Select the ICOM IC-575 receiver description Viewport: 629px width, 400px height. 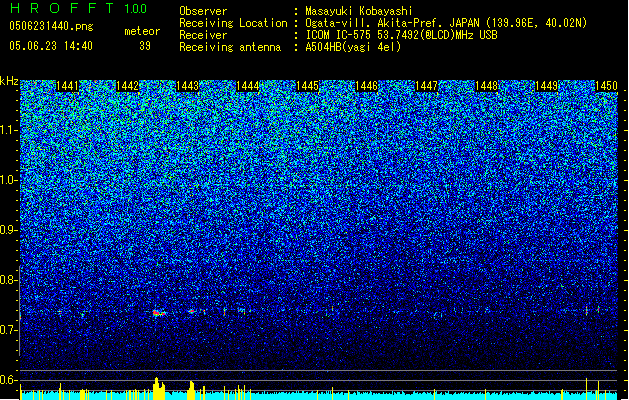click(402, 35)
